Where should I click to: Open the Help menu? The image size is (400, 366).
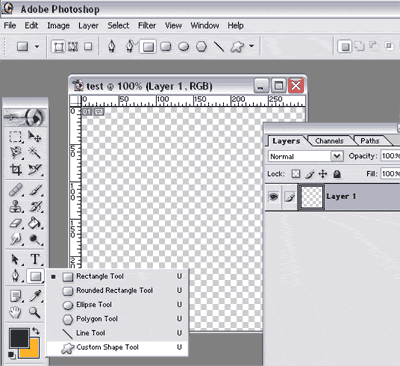click(235, 26)
